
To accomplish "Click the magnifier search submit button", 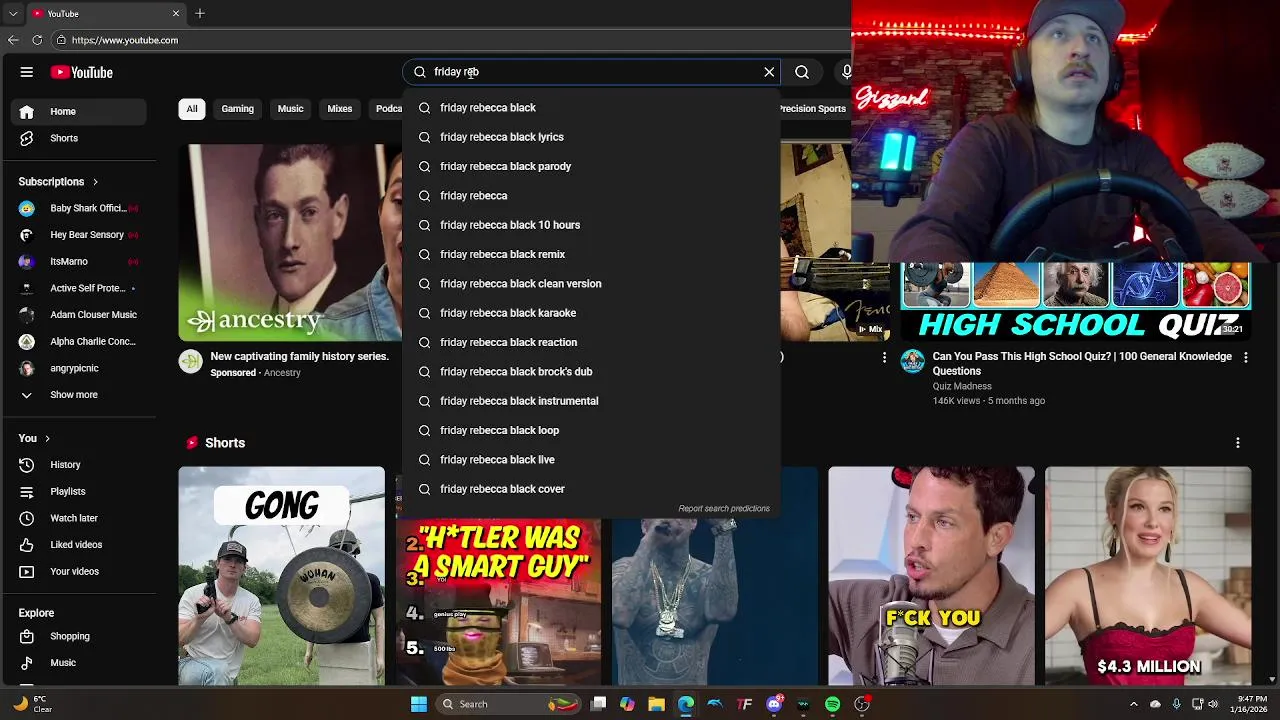I will click(802, 72).
